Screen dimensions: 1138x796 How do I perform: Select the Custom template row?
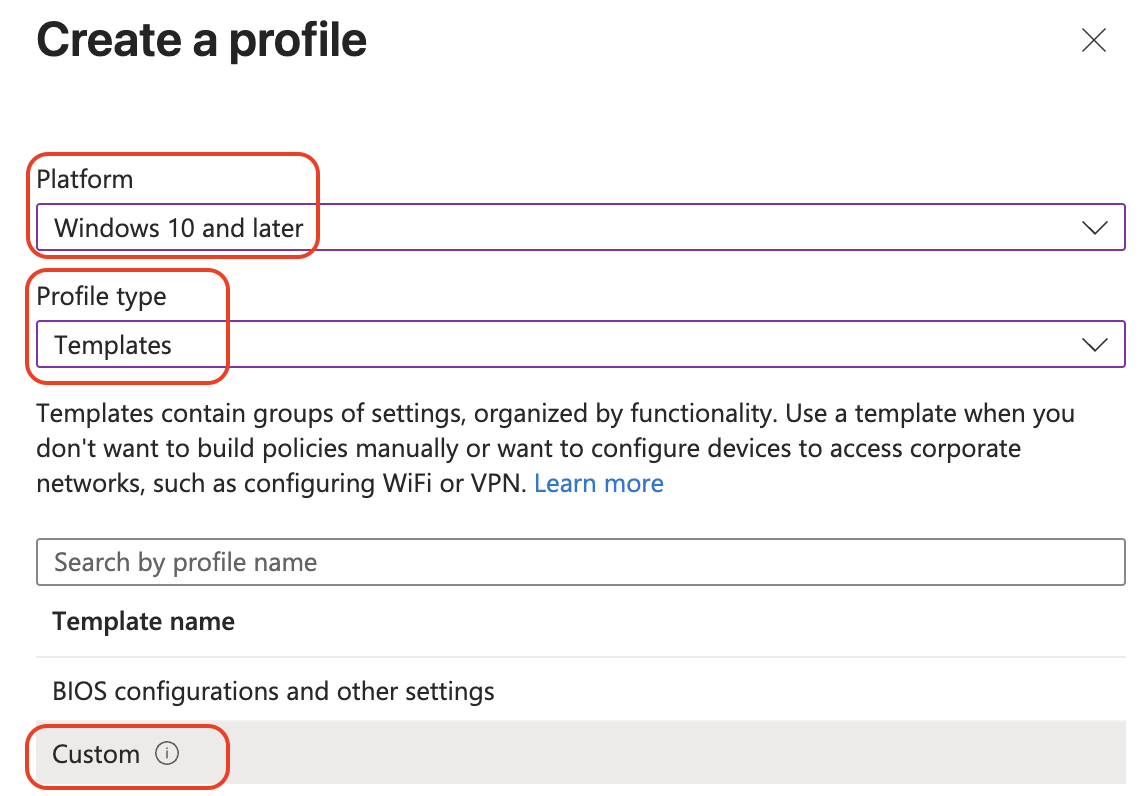tap(581, 753)
